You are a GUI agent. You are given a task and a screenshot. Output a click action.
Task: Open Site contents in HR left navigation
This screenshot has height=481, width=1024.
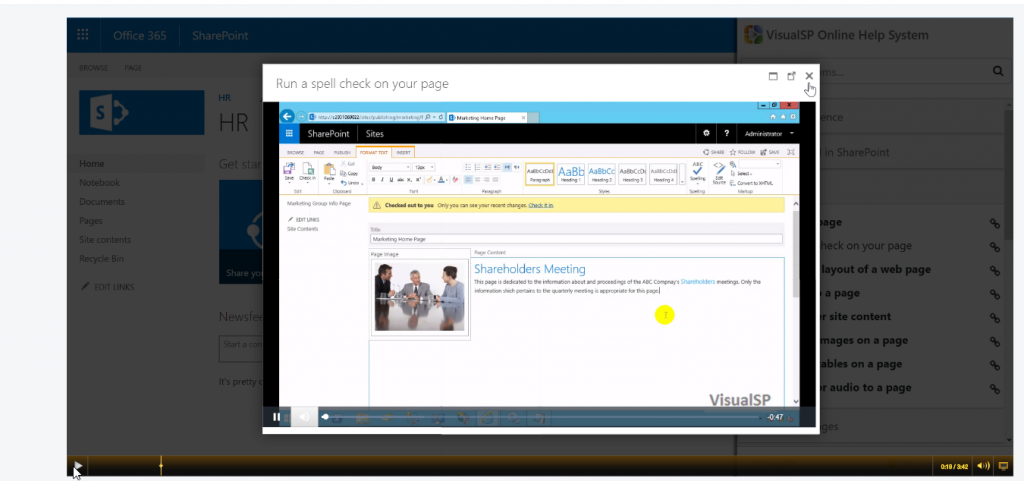(105, 240)
